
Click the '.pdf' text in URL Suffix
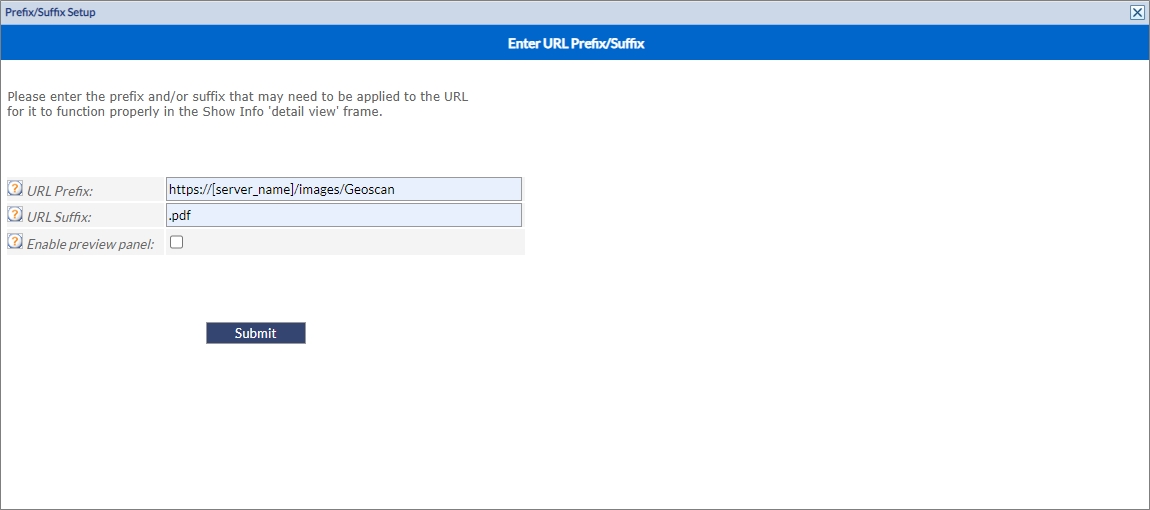click(x=180, y=215)
